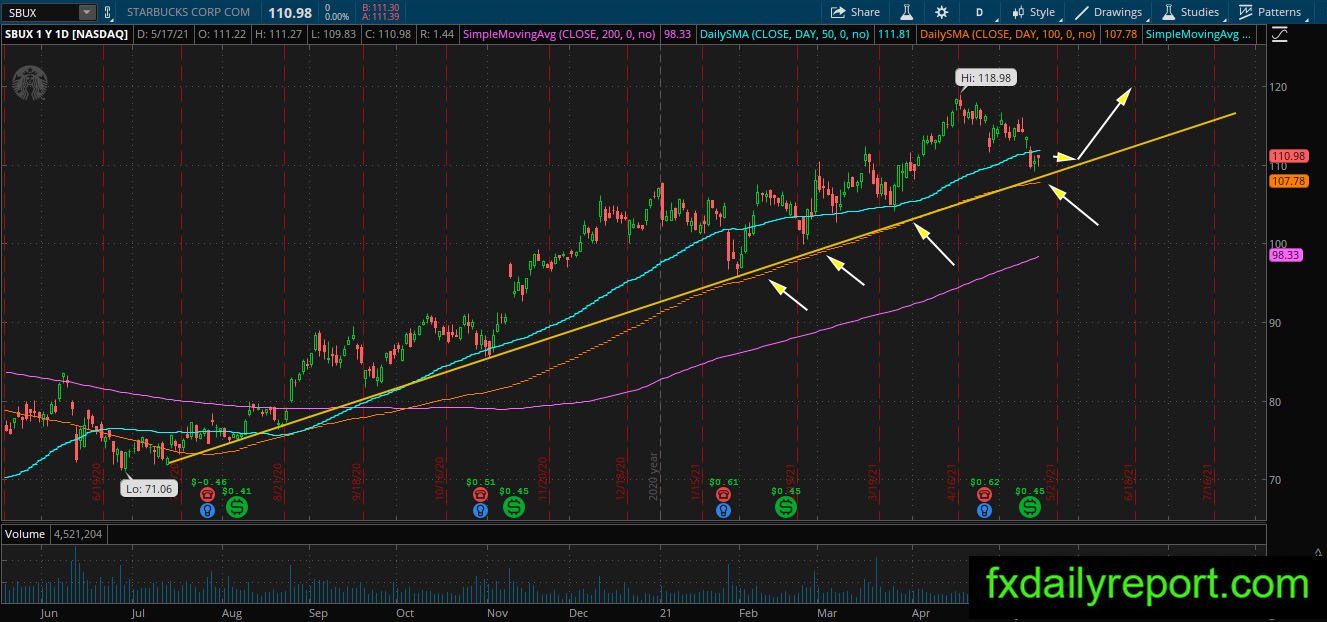Click the Lo: 71.06 price bubble
The image size is (1327, 622).
(147, 488)
